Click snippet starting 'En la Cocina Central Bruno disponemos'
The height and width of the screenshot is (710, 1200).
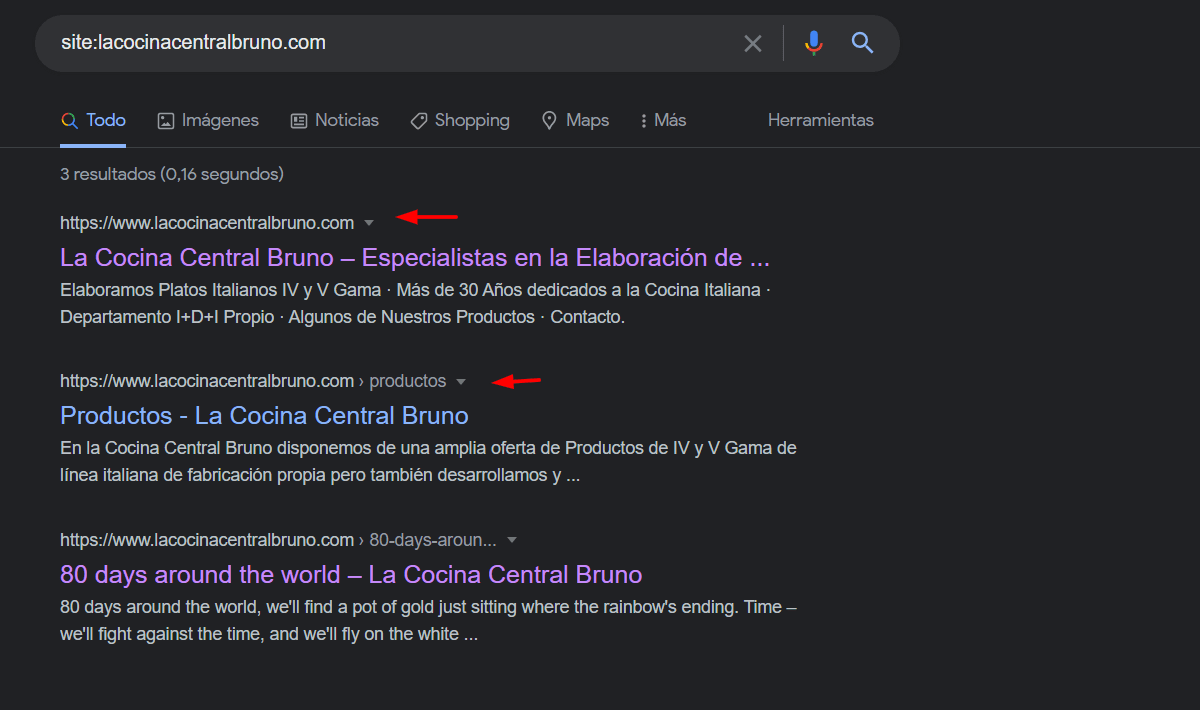[x=428, y=461]
